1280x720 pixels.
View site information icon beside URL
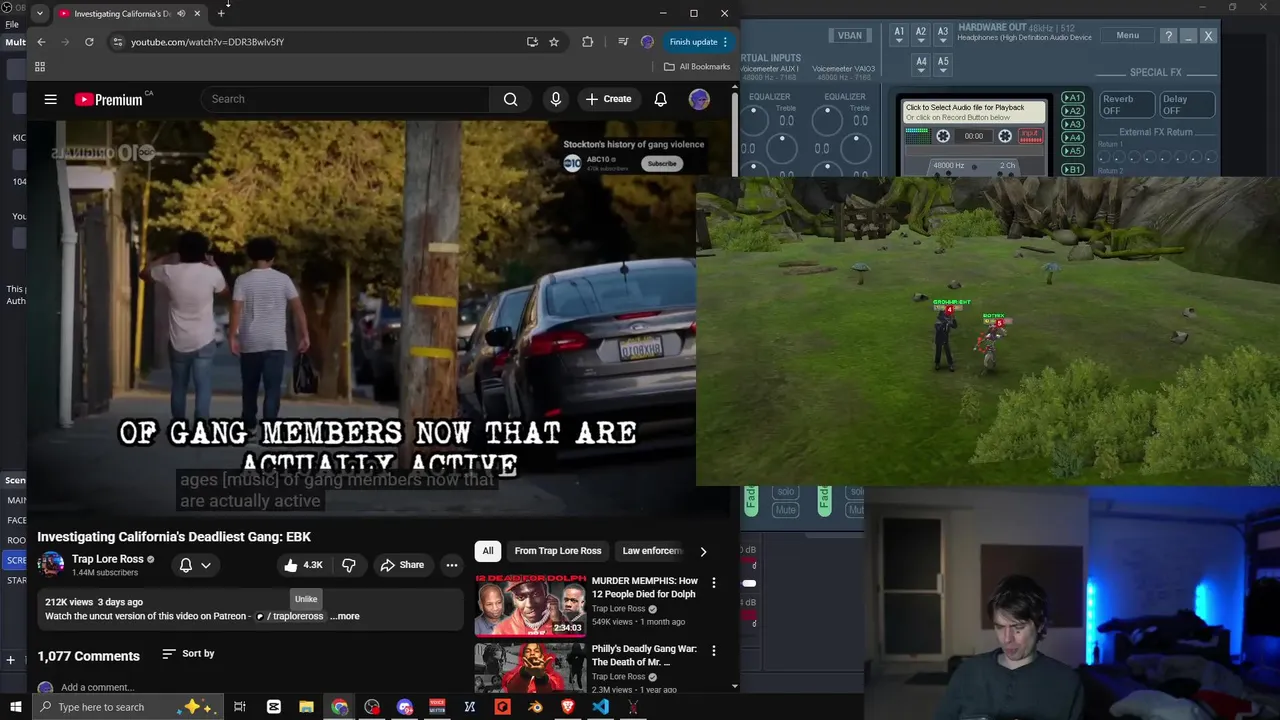tap(118, 42)
